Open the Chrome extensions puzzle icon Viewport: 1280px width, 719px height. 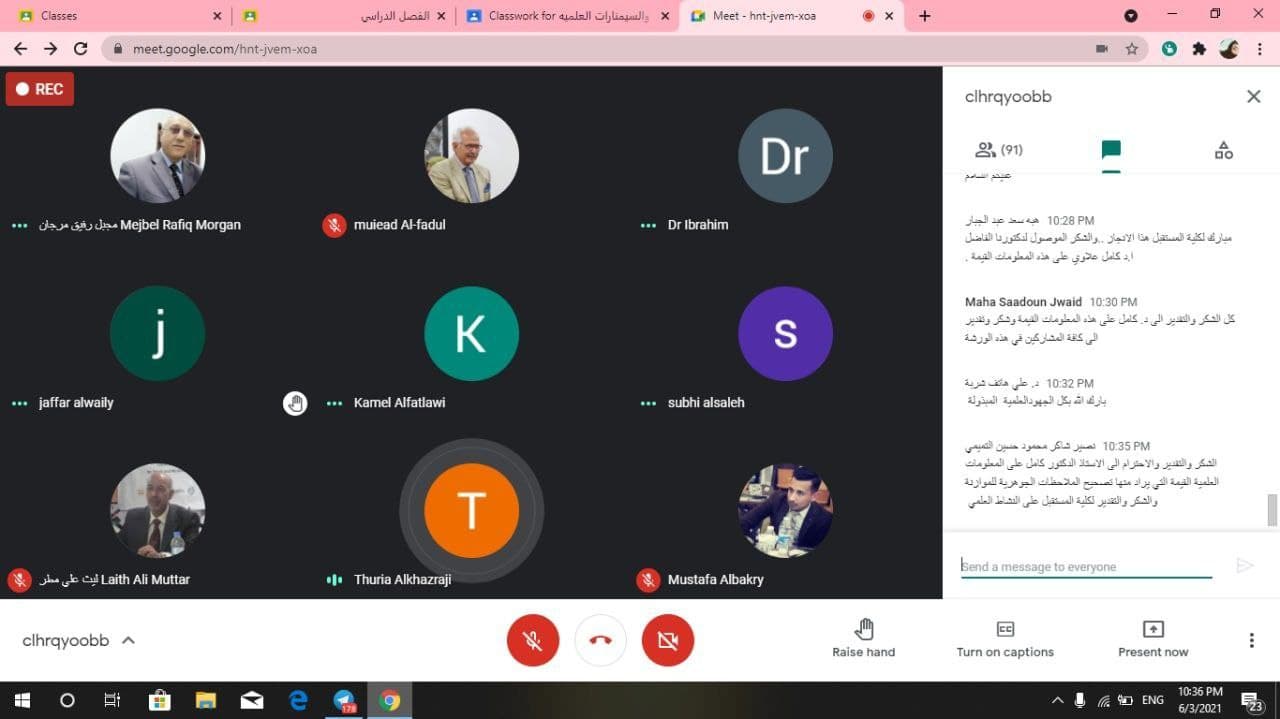coord(1199,48)
